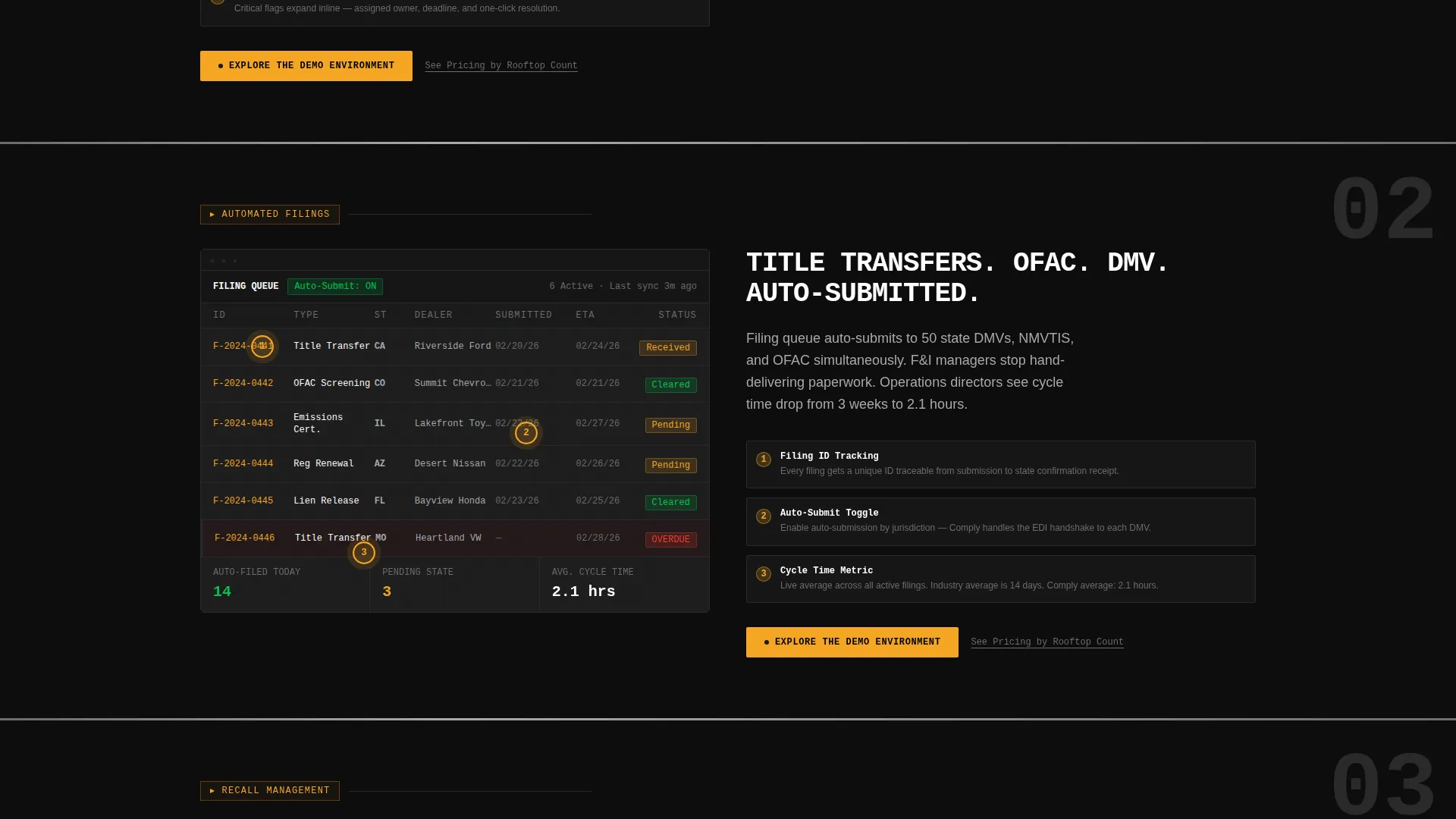Screen dimensions: 1456x819
Task: Follow the See Pricing link below the feature cards
Action: [1047, 642]
